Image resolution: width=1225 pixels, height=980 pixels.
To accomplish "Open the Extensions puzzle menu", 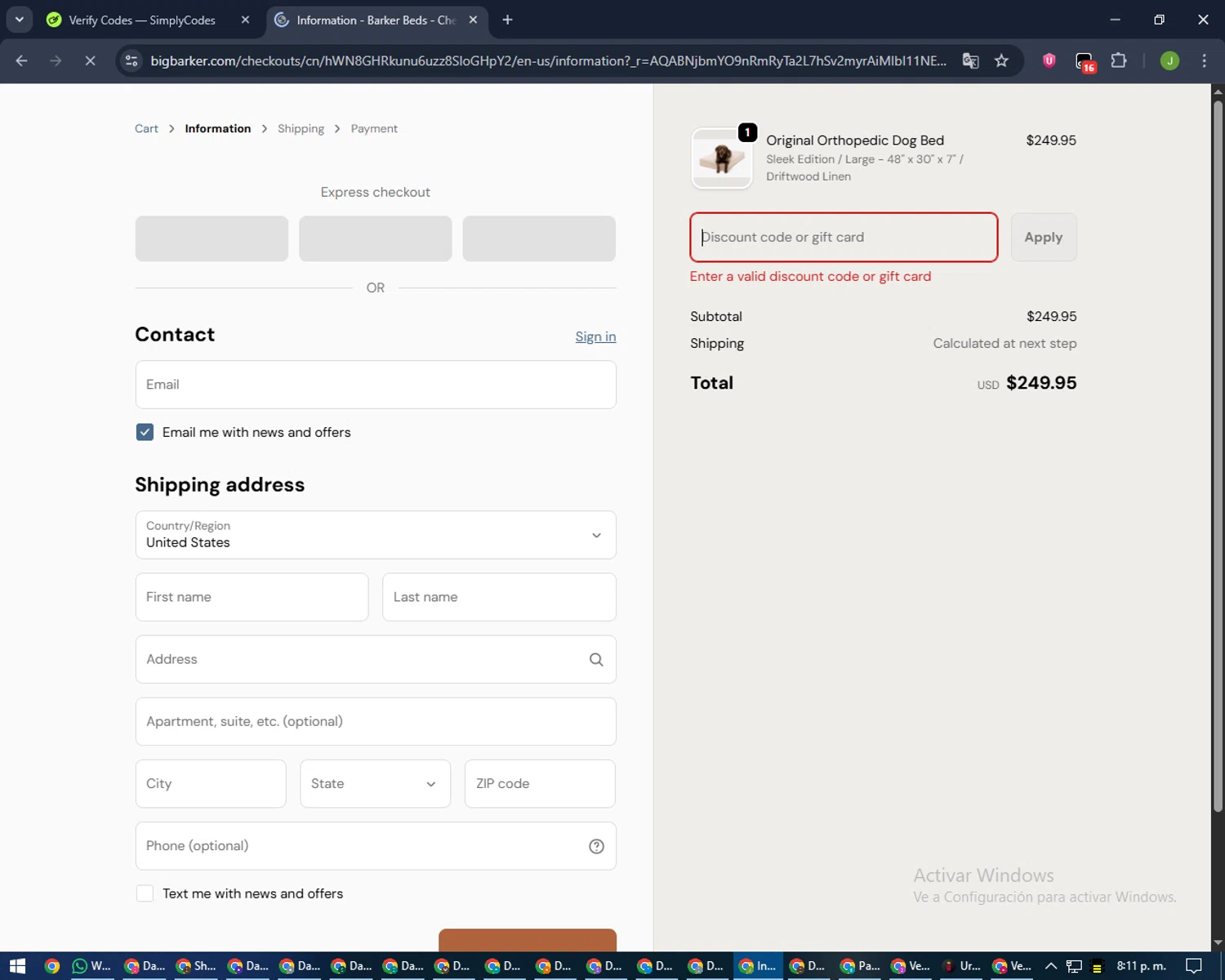I will [x=1119, y=60].
